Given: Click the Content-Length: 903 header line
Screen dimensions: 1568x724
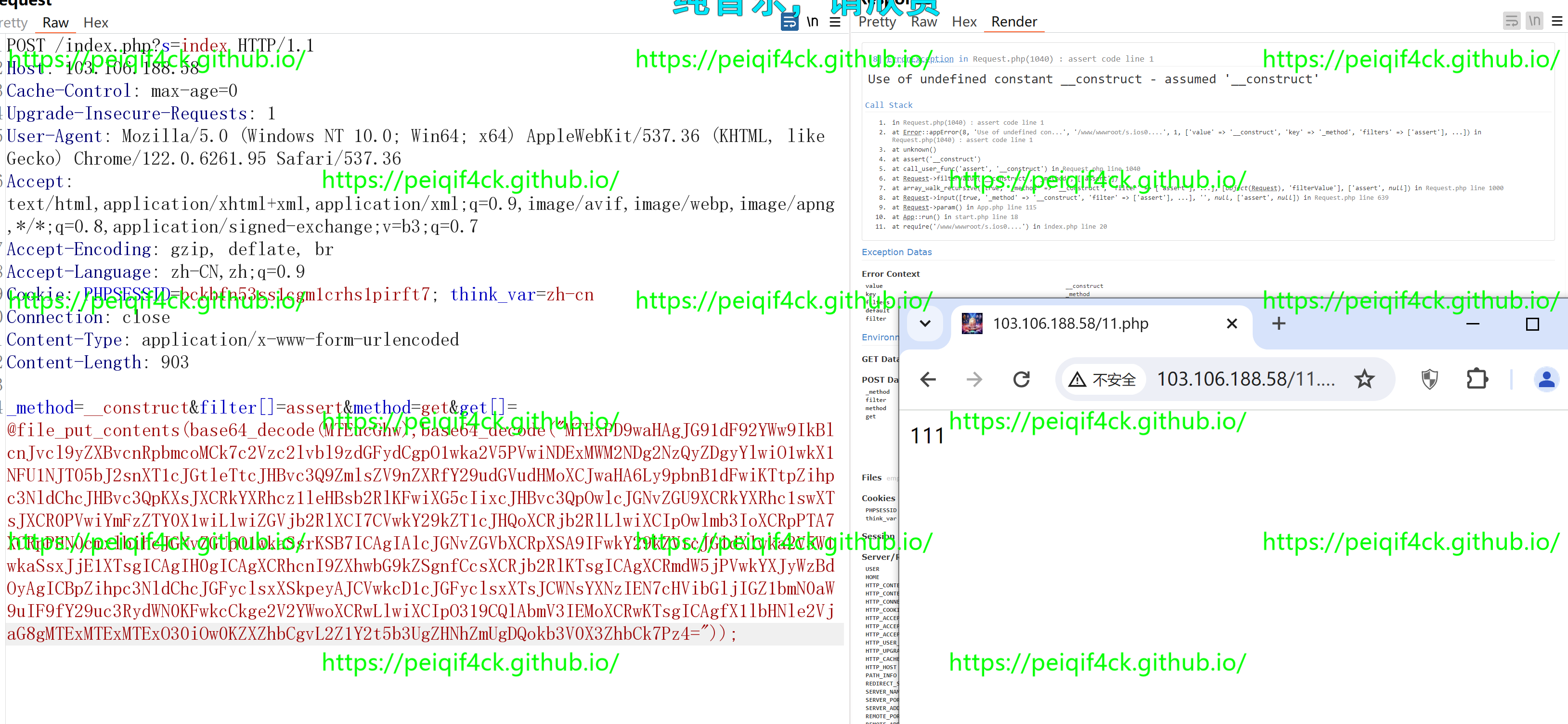Looking at the screenshot, I should [x=97, y=362].
